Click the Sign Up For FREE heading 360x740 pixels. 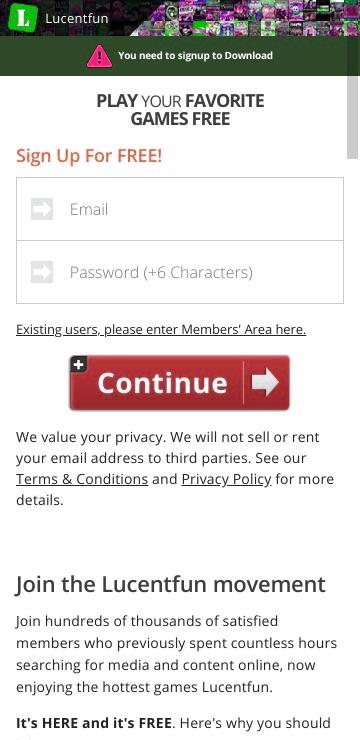pos(89,156)
